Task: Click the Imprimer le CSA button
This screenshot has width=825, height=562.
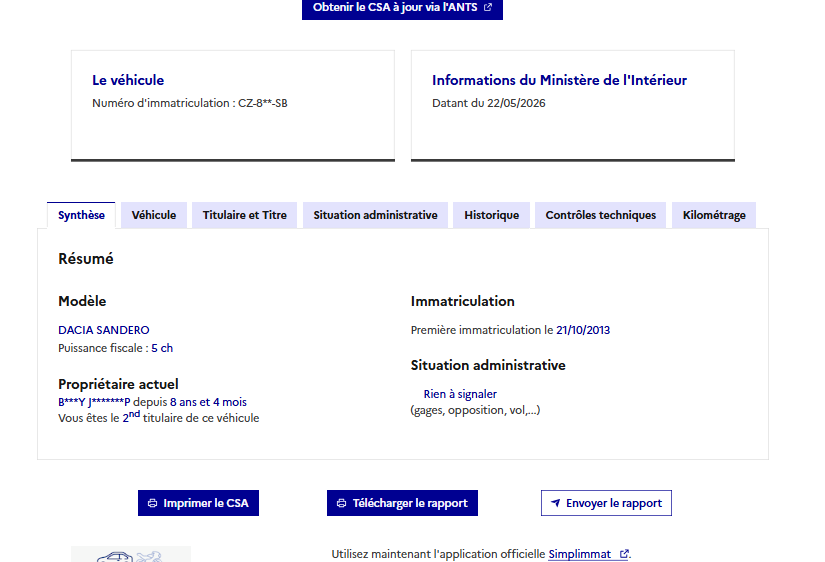Action: pyautogui.click(x=198, y=503)
